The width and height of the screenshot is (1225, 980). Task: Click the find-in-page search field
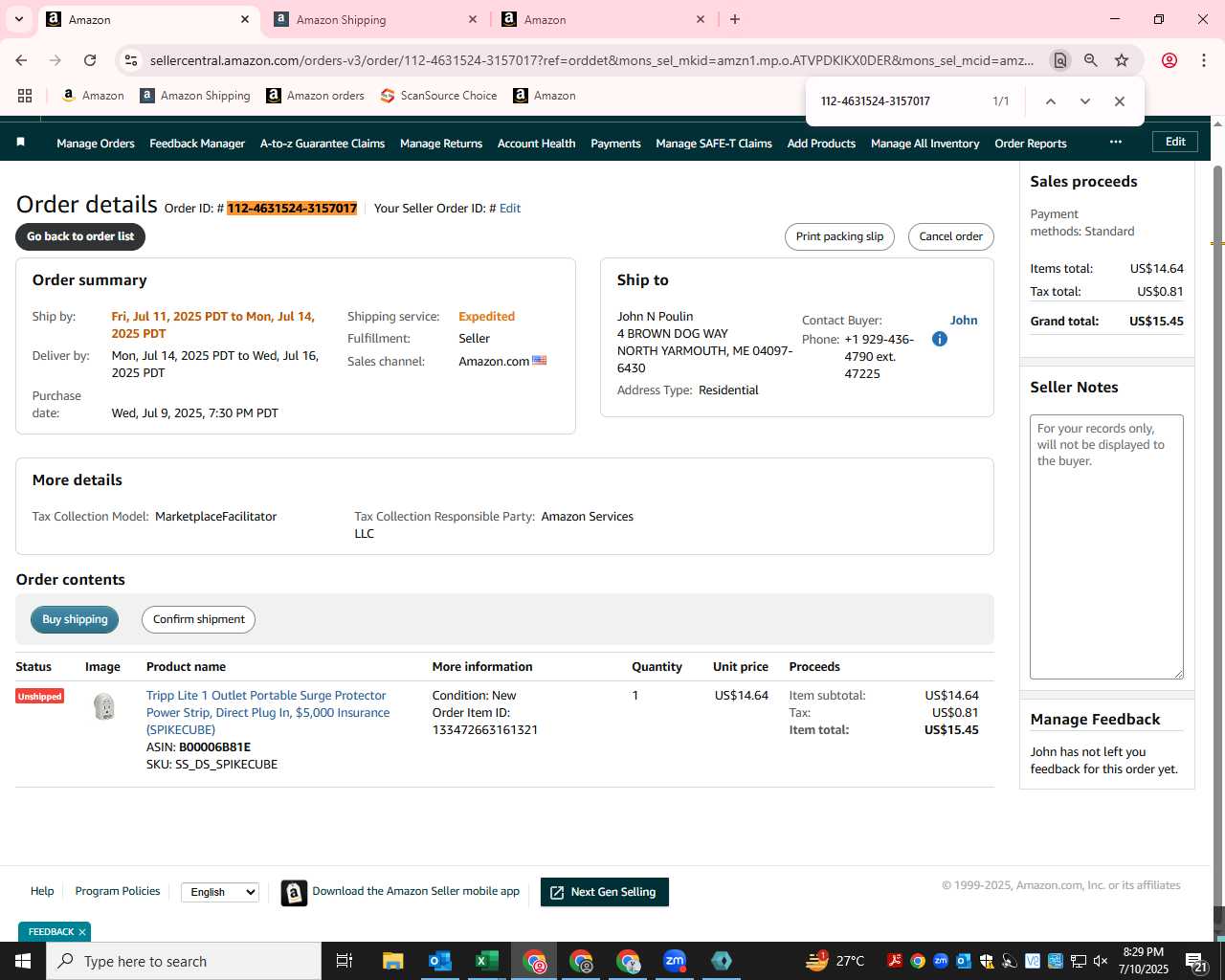(x=900, y=101)
